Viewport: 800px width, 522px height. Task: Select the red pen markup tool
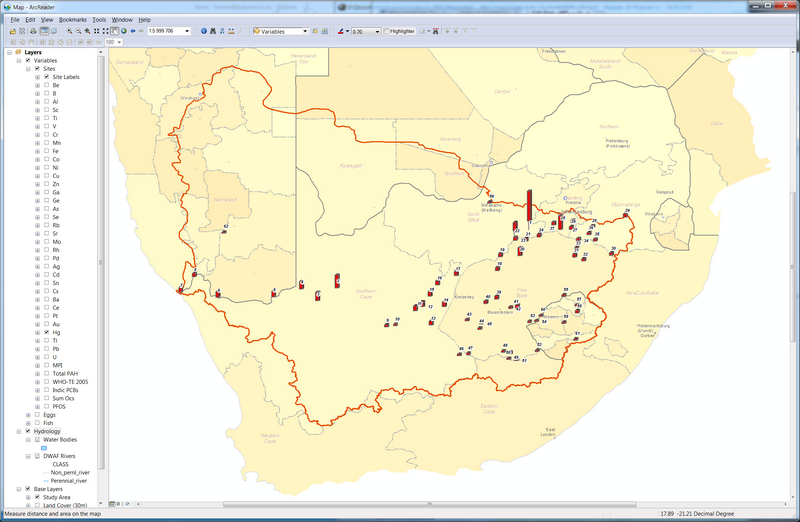tap(341, 31)
